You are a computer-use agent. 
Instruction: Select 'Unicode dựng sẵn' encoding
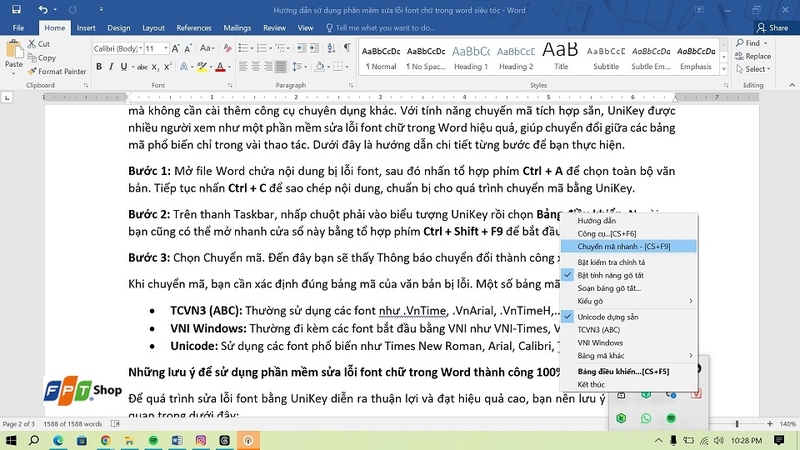coord(629,317)
